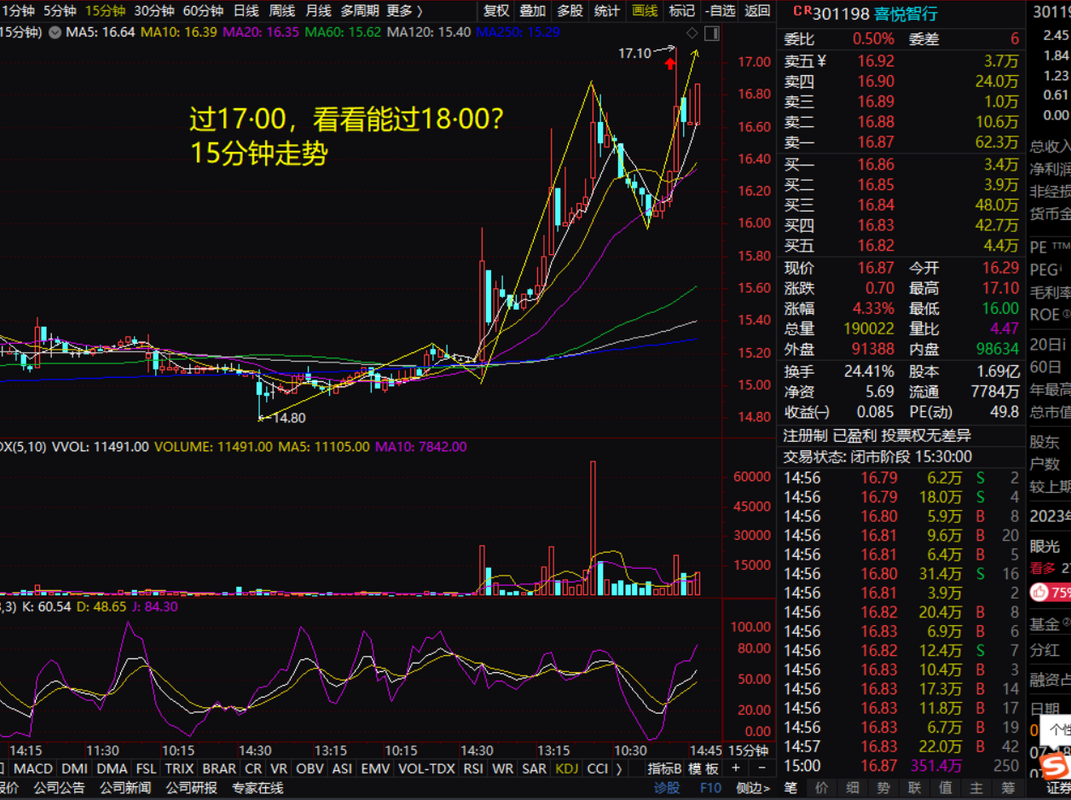Viewport: 1071px width, 800px height.
Task: Select the 60分钟 period tab
Action: click(x=203, y=11)
